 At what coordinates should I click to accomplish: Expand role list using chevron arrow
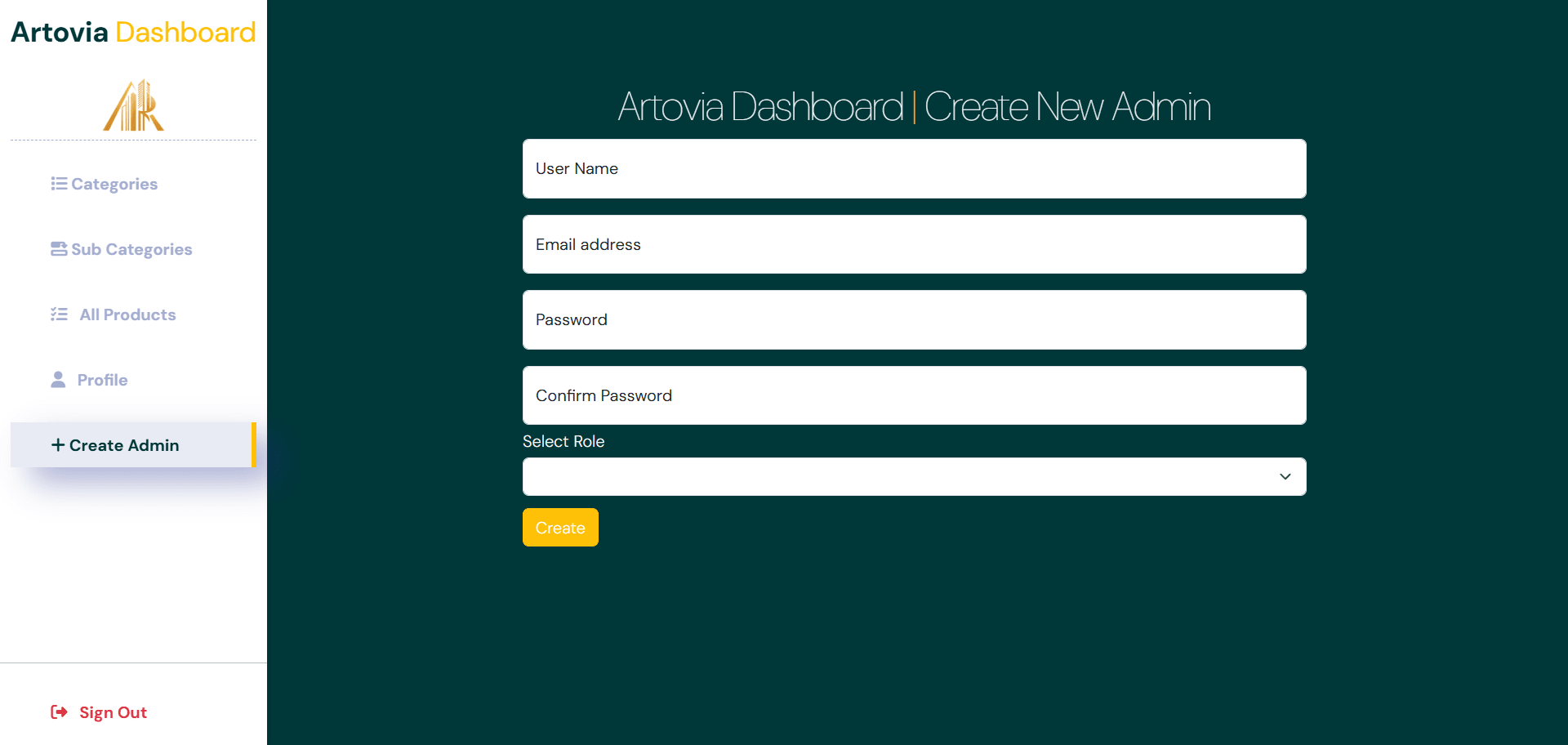(x=1285, y=477)
